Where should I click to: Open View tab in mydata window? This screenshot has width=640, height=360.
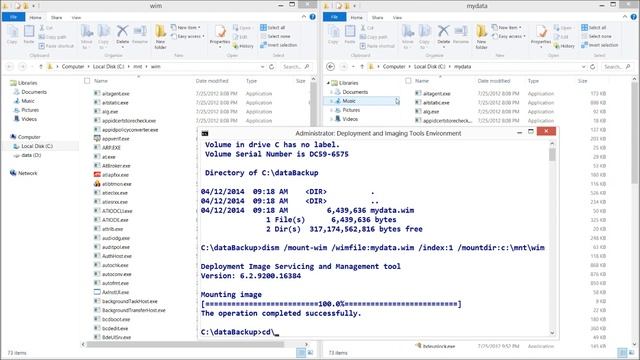point(398,18)
